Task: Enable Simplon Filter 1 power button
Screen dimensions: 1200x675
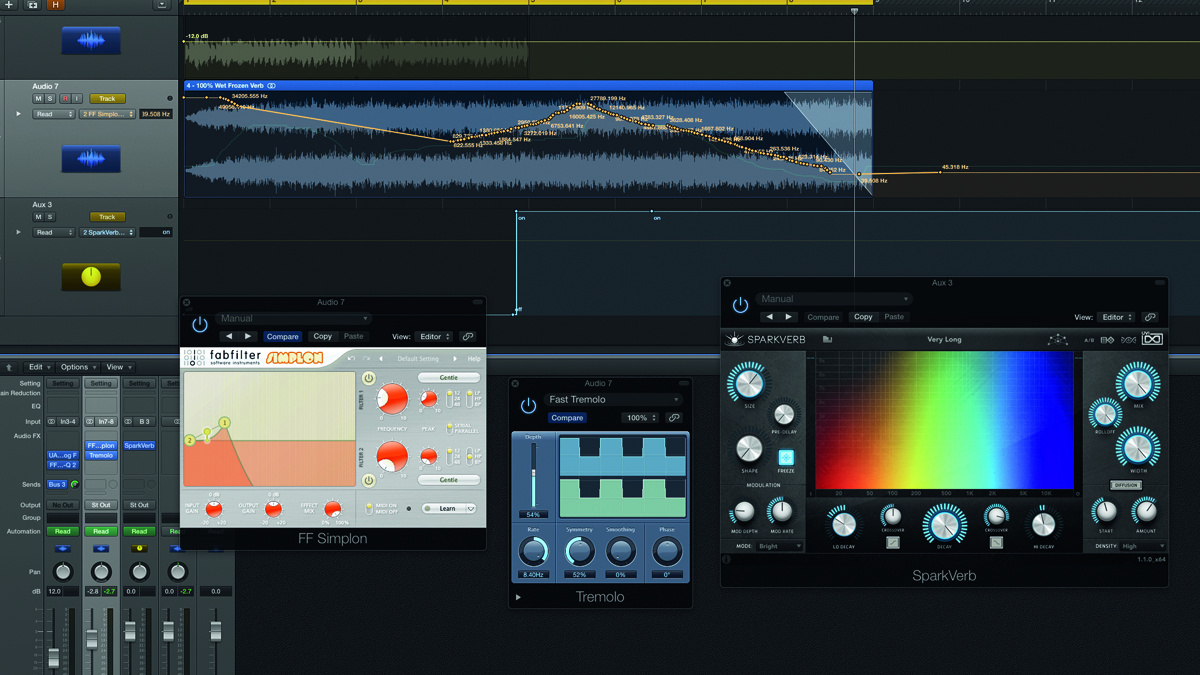Action: pyautogui.click(x=369, y=378)
